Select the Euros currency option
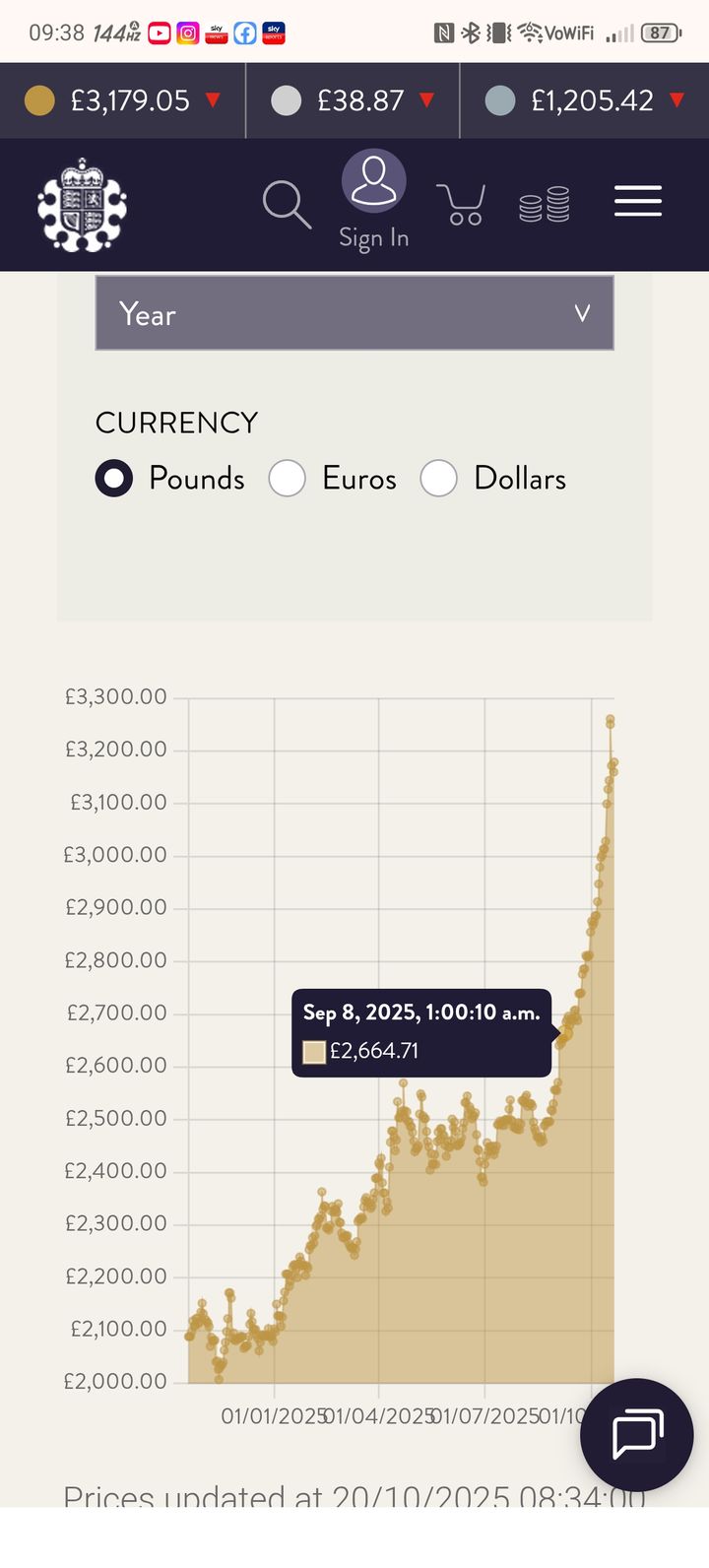709x1568 pixels. coord(288,479)
